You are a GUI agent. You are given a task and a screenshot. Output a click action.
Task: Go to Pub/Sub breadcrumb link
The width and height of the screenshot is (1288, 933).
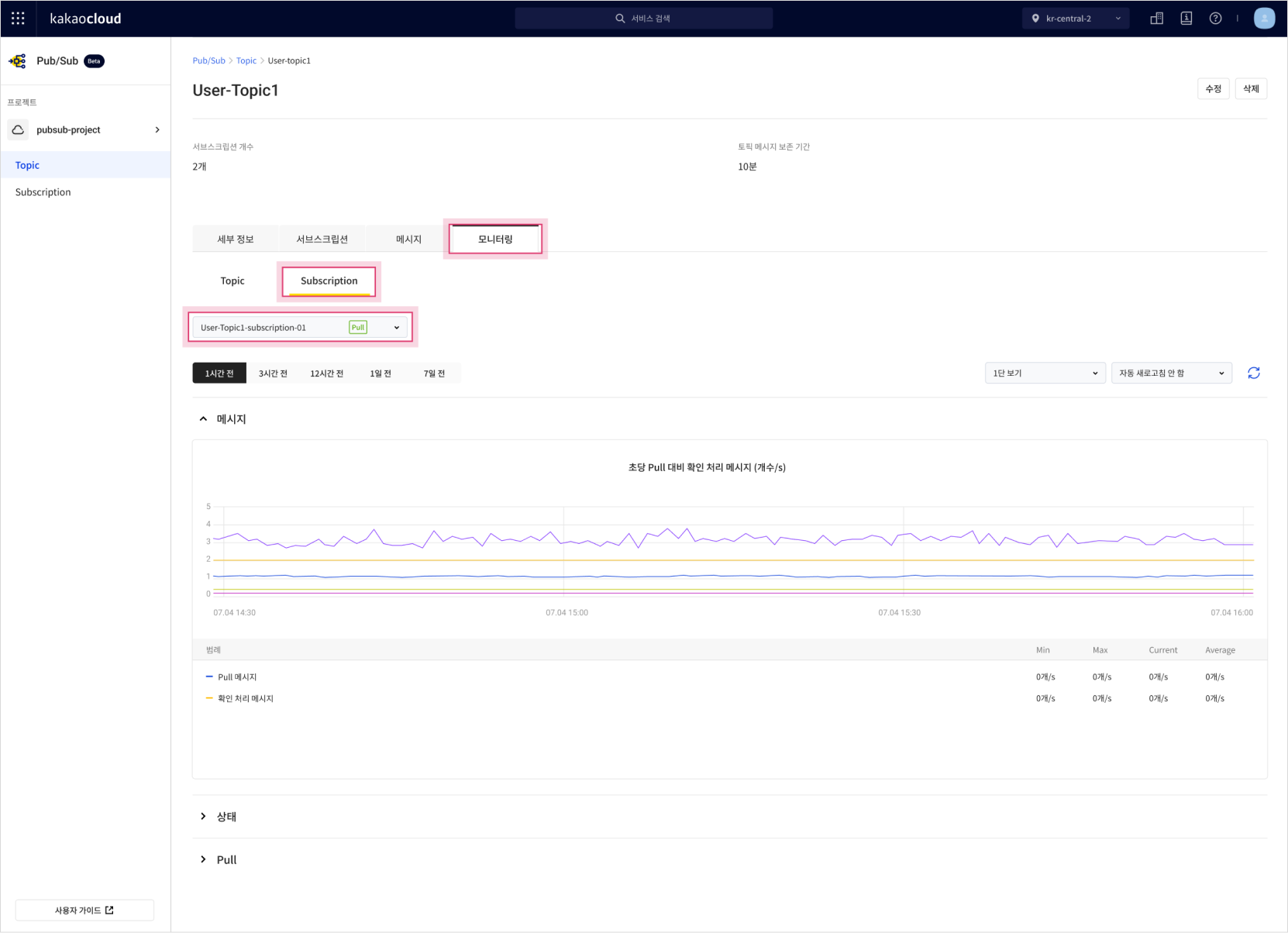[x=208, y=60]
